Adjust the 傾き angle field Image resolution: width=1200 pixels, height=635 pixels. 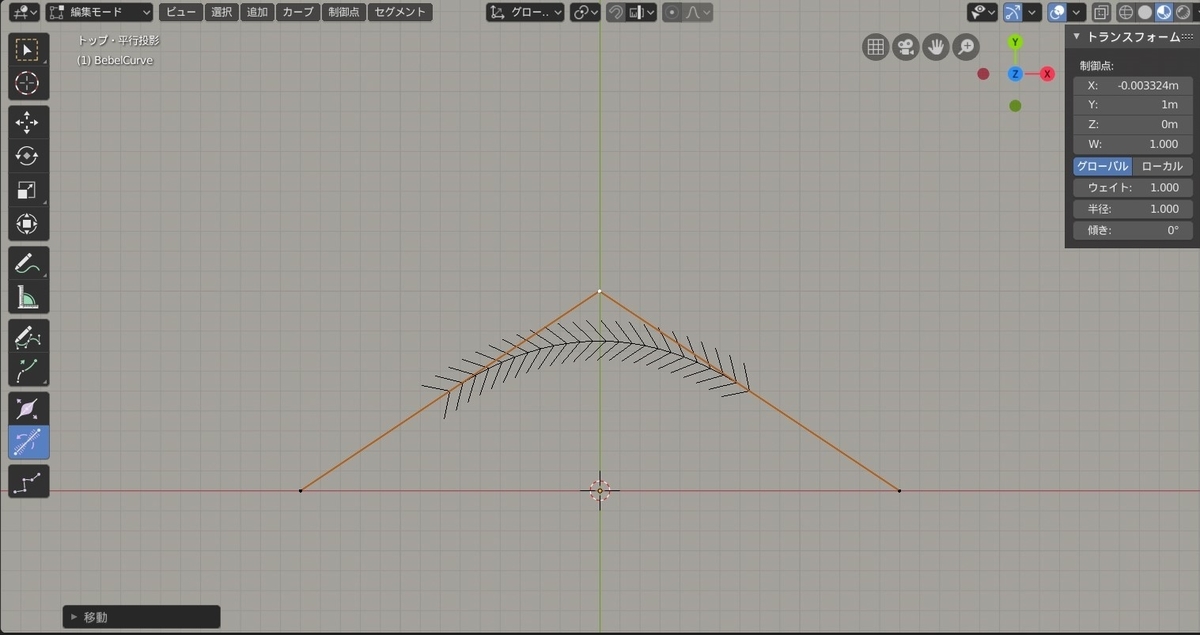[1132, 230]
